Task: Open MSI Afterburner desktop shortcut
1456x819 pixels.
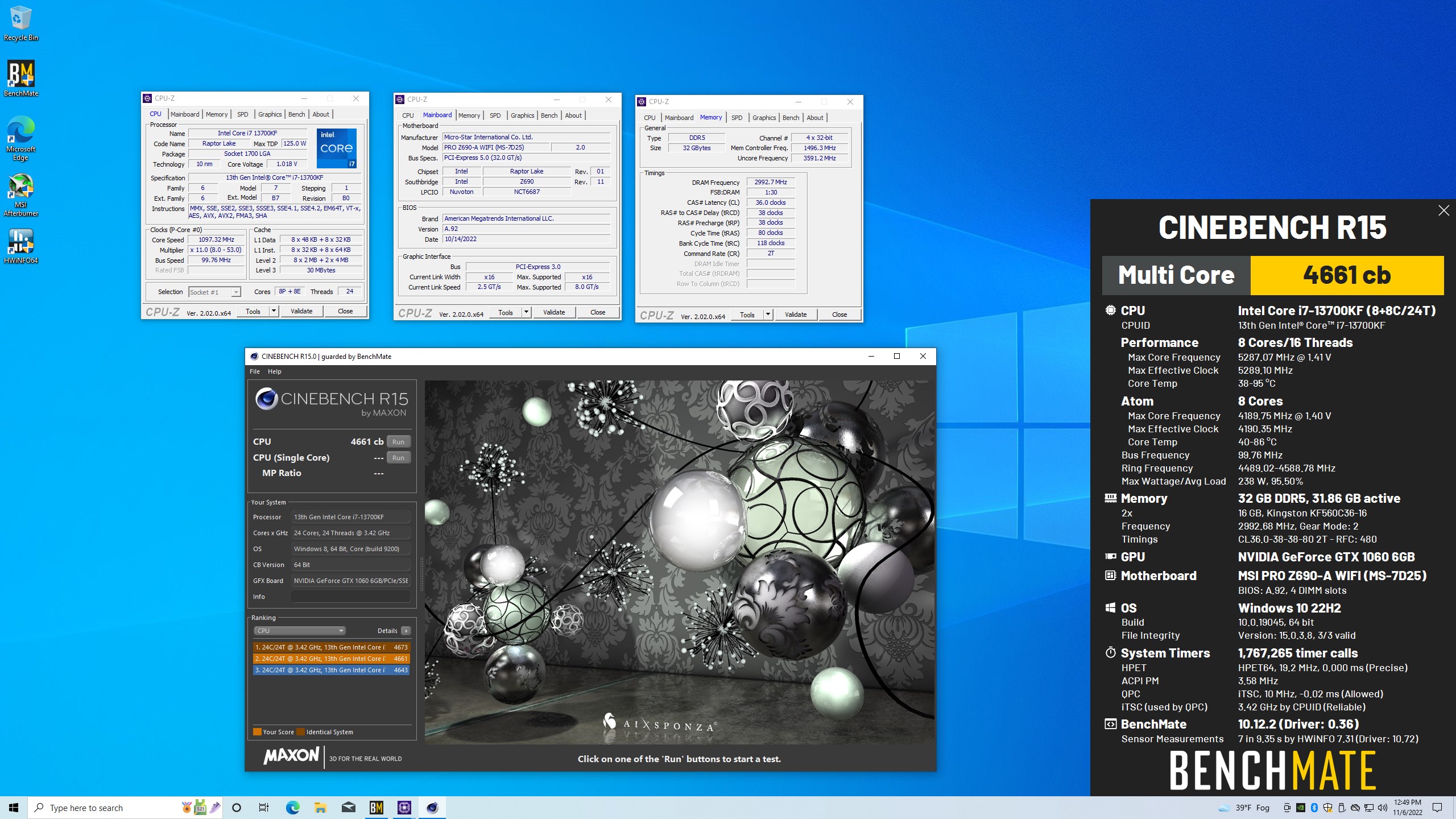Action: pos(20,195)
